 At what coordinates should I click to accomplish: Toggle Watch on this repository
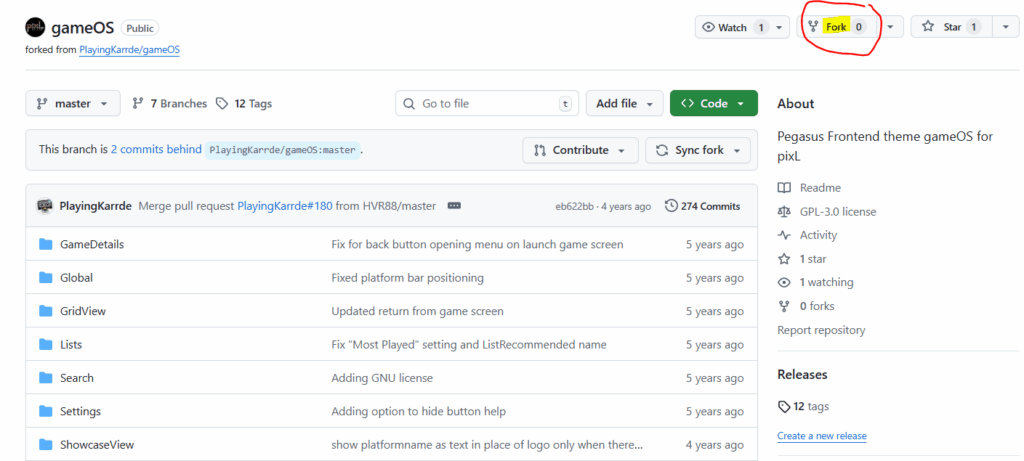733,27
